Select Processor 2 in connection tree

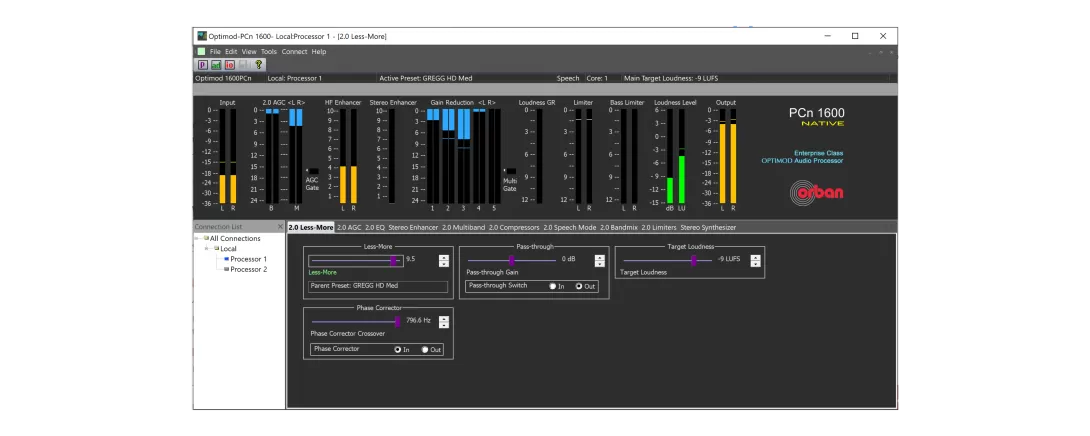(x=249, y=269)
